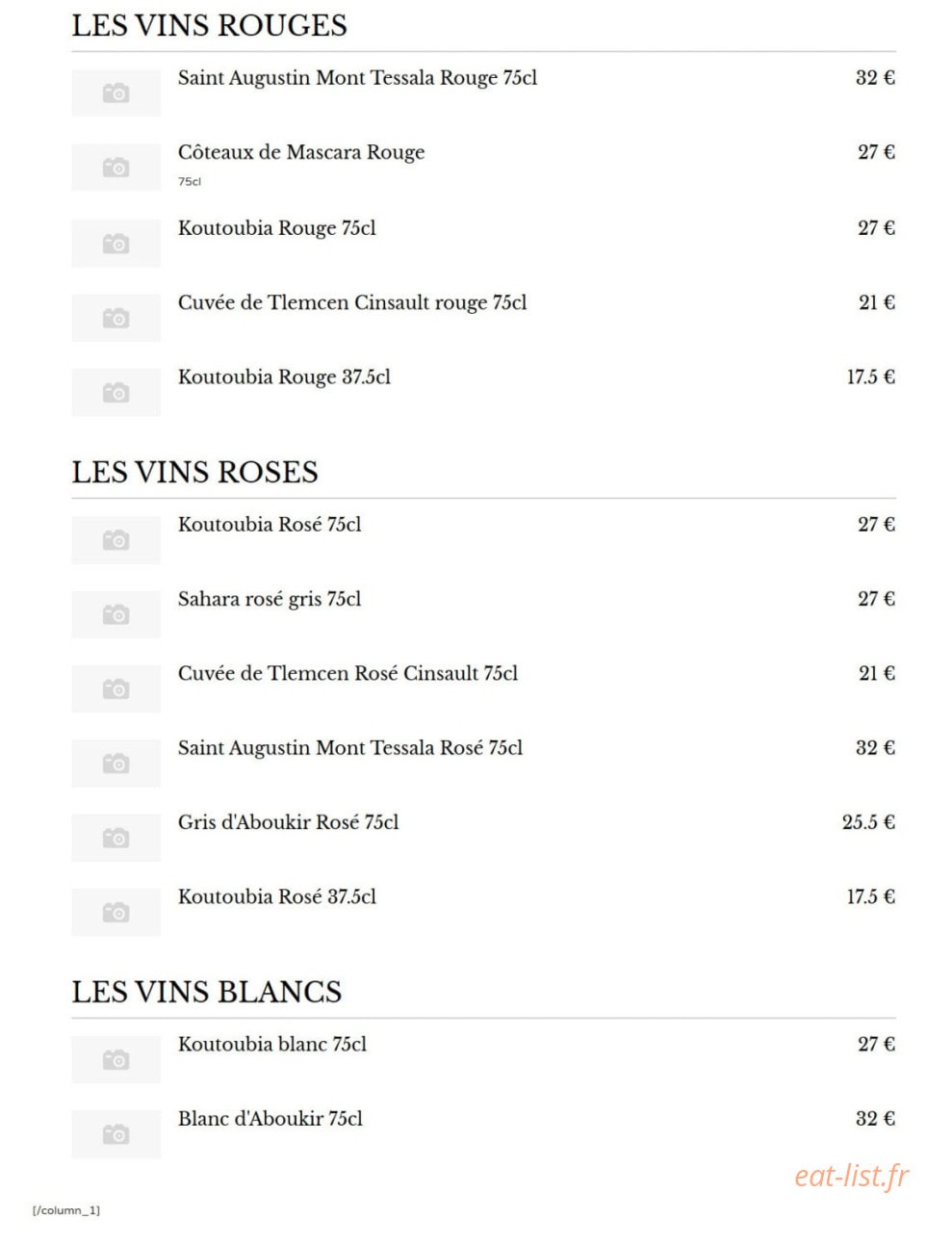This screenshot has height=1245, width=952.
Task: Select the camera icon for Gris d'Aboukir Rosé
Action: coord(116,838)
